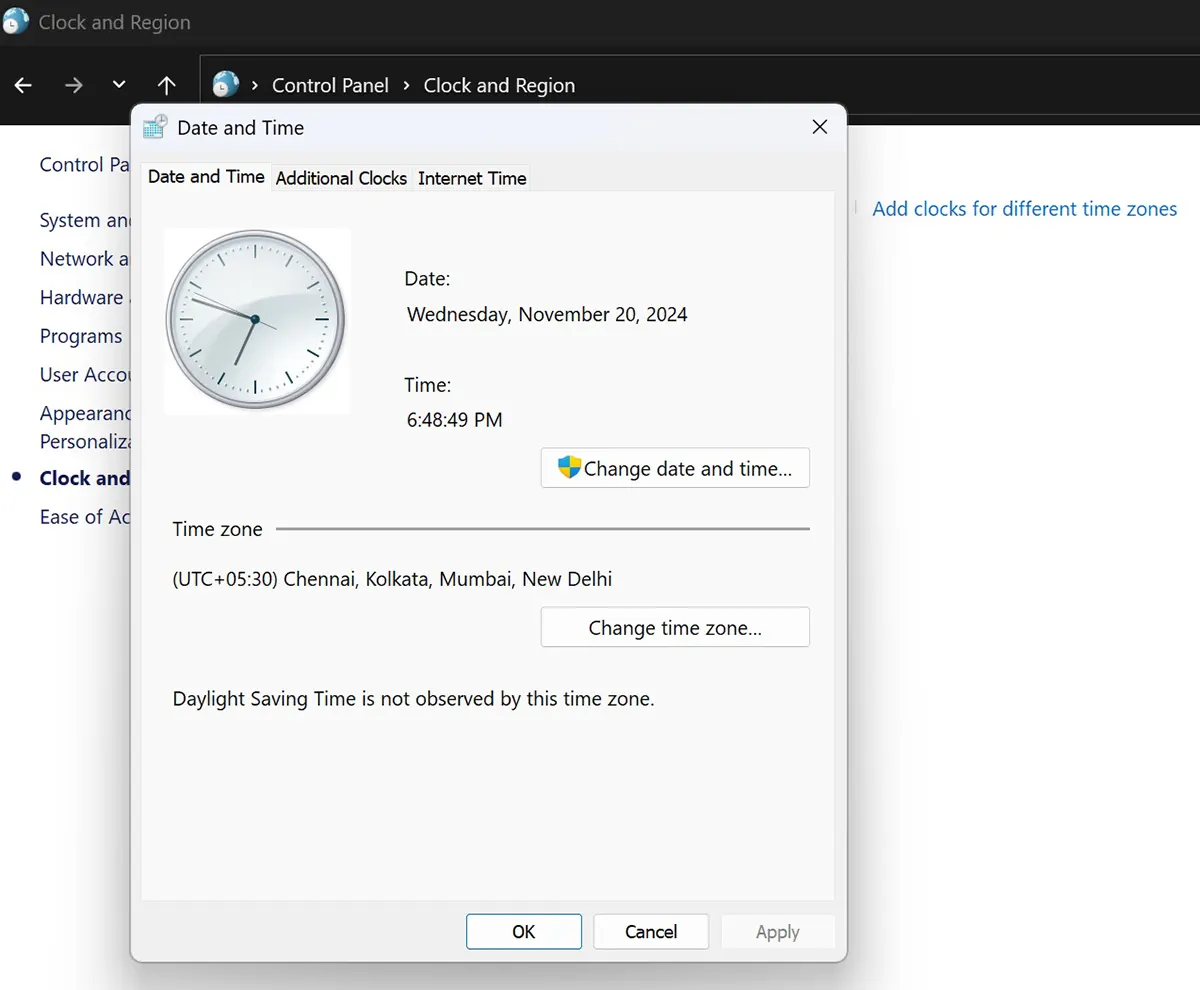
Task: Click the up arrow to go up one level
Action: coord(166,85)
